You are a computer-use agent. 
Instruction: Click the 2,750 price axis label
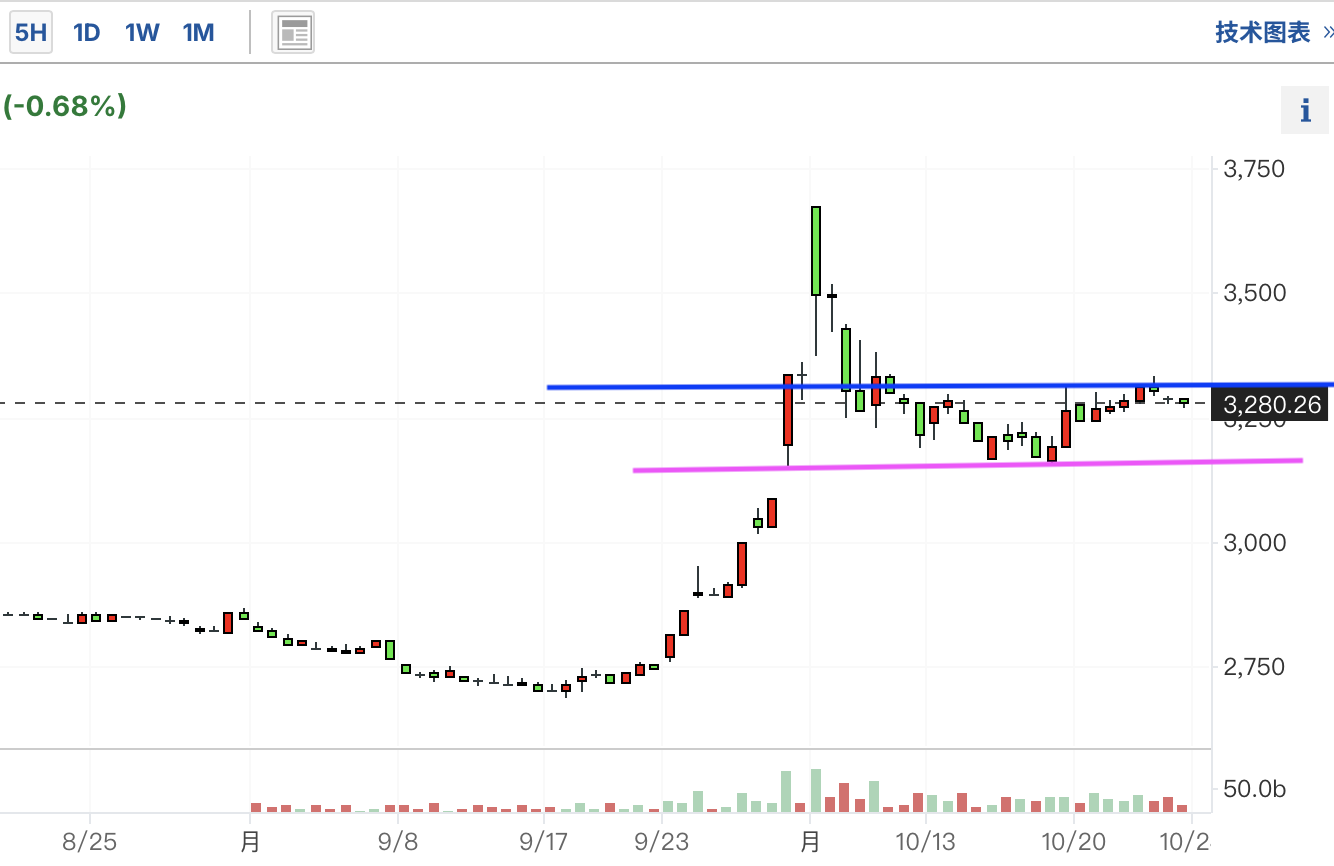(1254, 667)
